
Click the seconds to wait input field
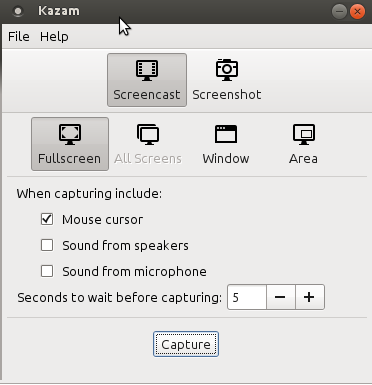(x=247, y=297)
